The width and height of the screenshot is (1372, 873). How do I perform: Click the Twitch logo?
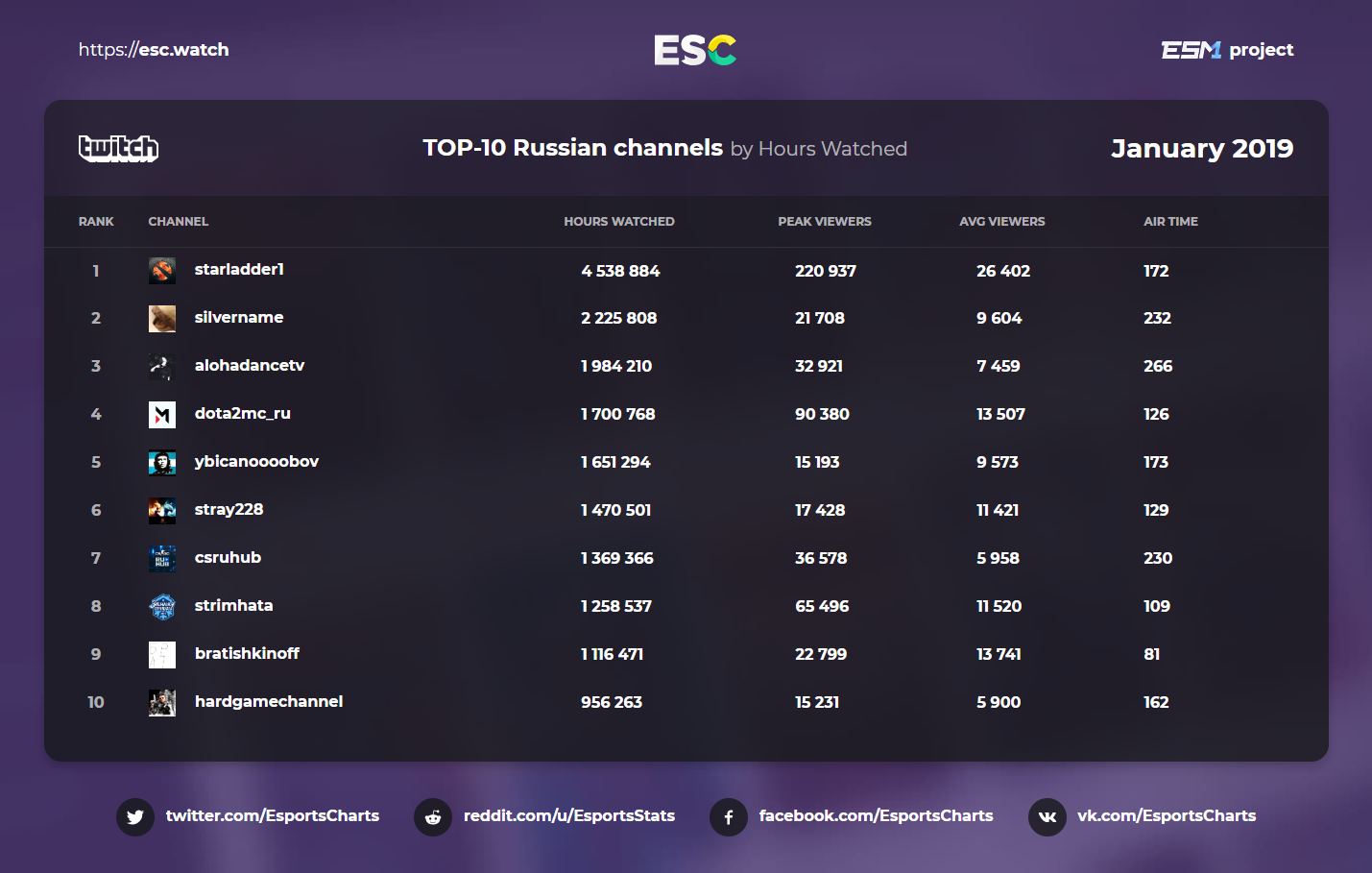pos(118,148)
